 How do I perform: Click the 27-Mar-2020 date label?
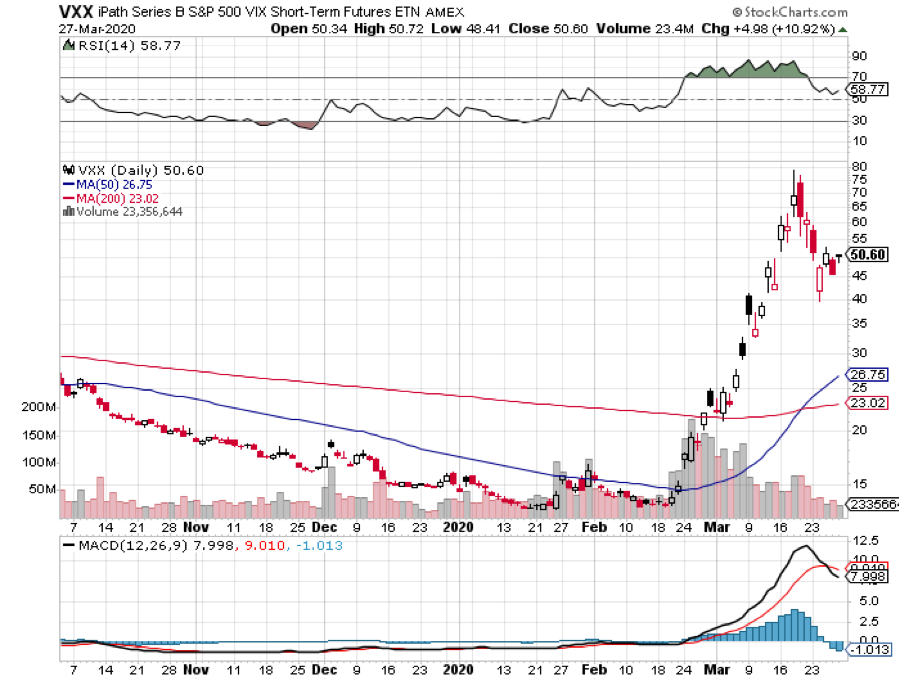97,29
